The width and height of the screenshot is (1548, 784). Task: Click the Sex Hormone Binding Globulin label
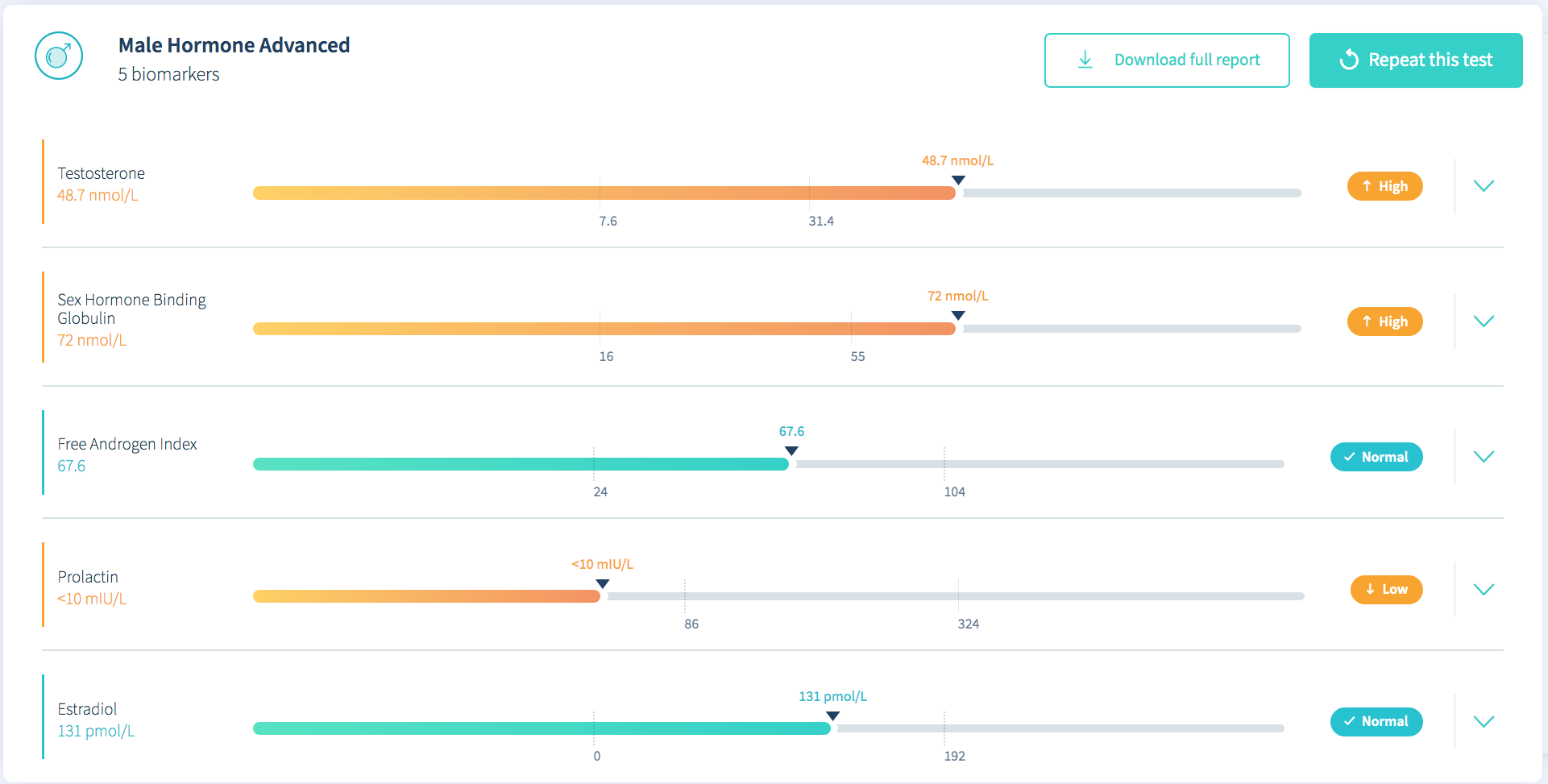[131, 309]
